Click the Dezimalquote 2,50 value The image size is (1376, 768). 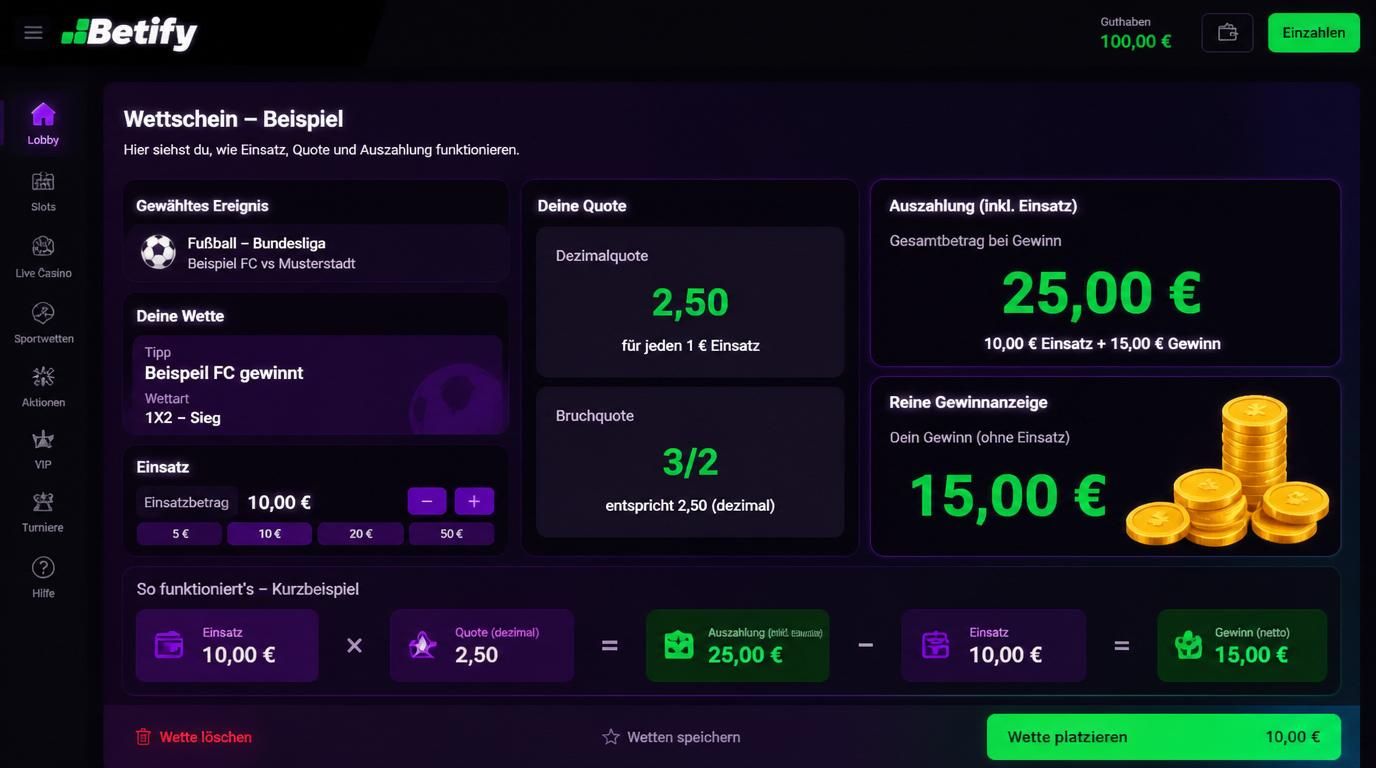(690, 302)
